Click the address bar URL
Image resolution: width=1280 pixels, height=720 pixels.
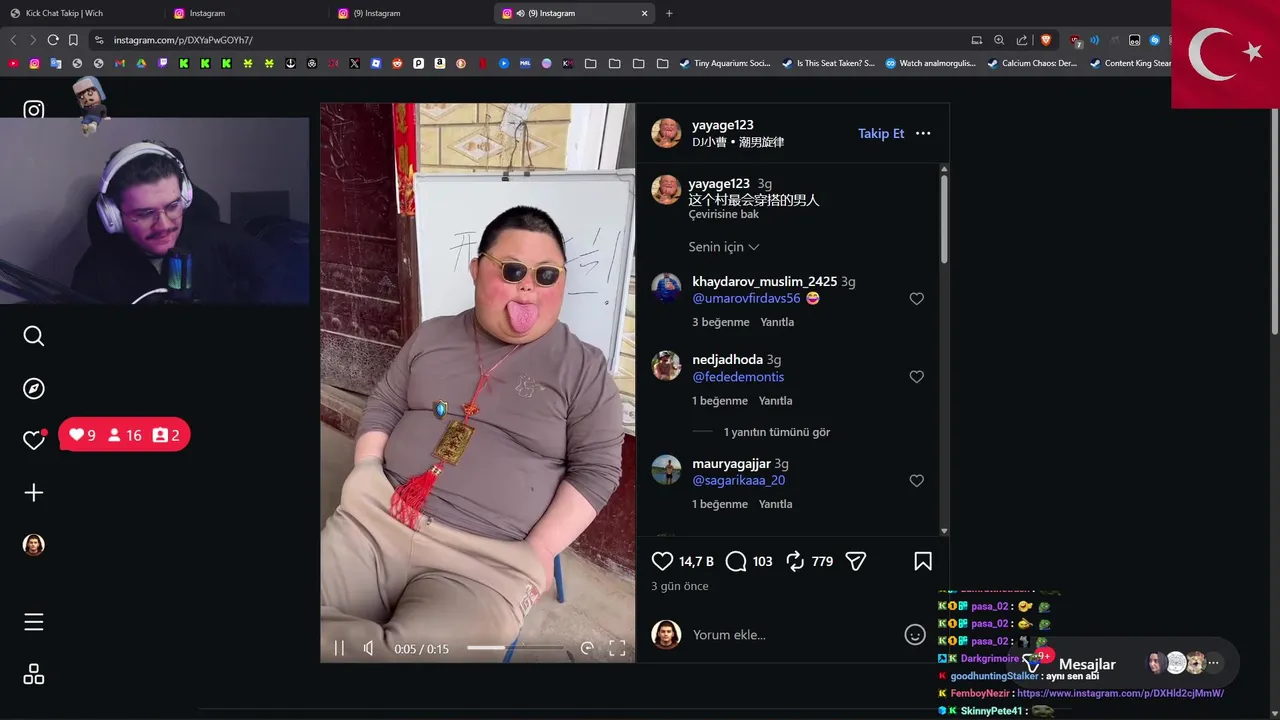click(183, 40)
